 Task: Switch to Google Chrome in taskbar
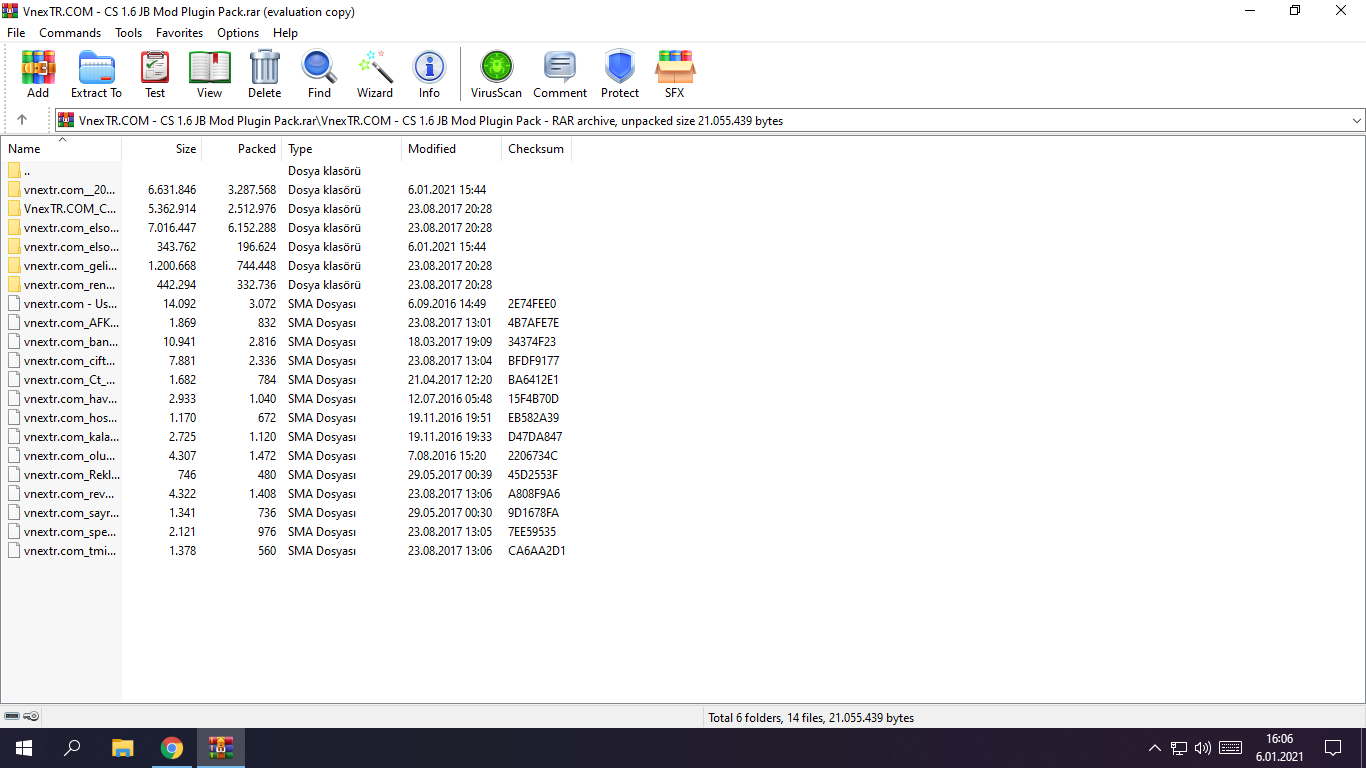tap(172, 748)
